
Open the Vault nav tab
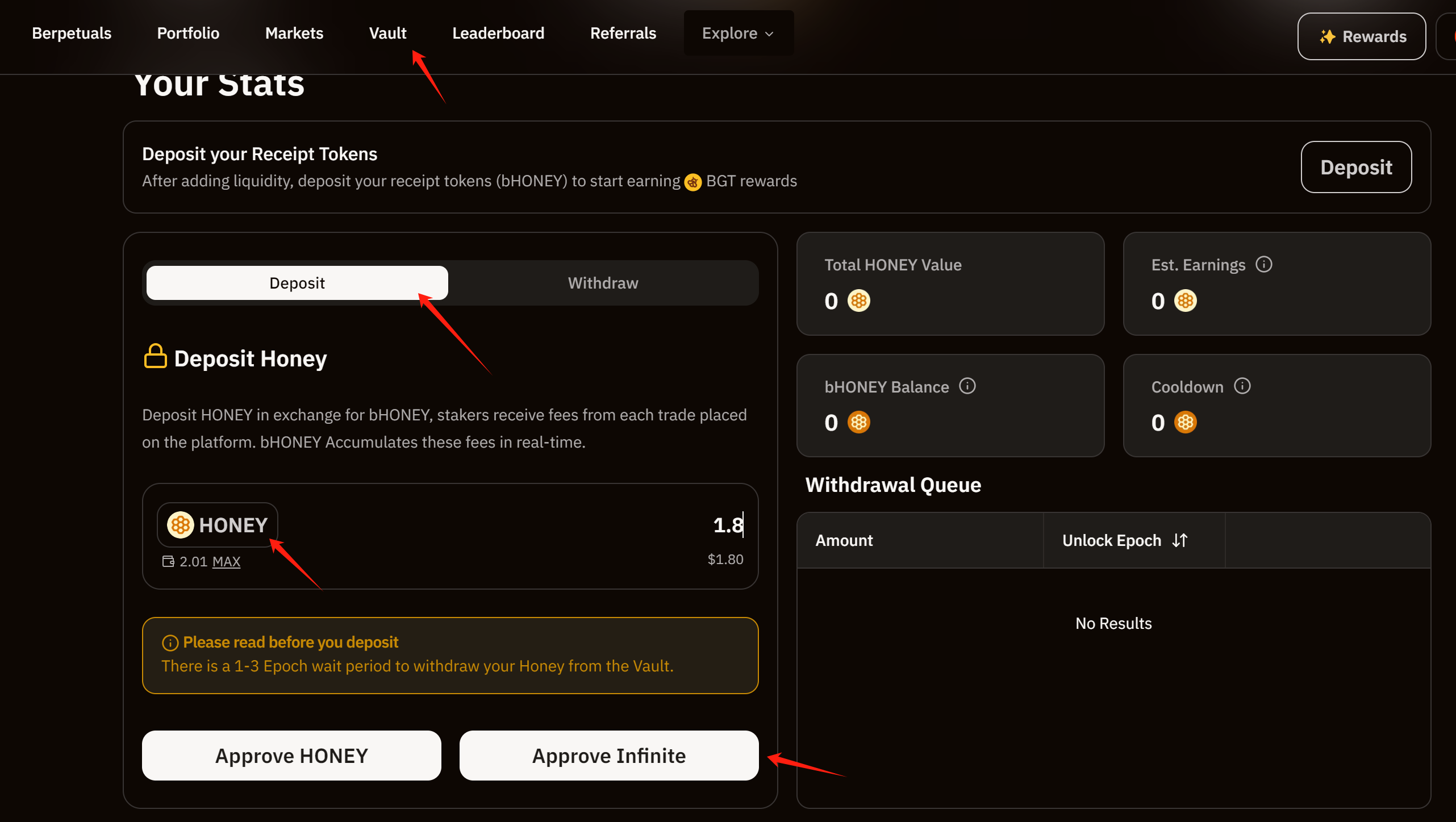pos(387,34)
